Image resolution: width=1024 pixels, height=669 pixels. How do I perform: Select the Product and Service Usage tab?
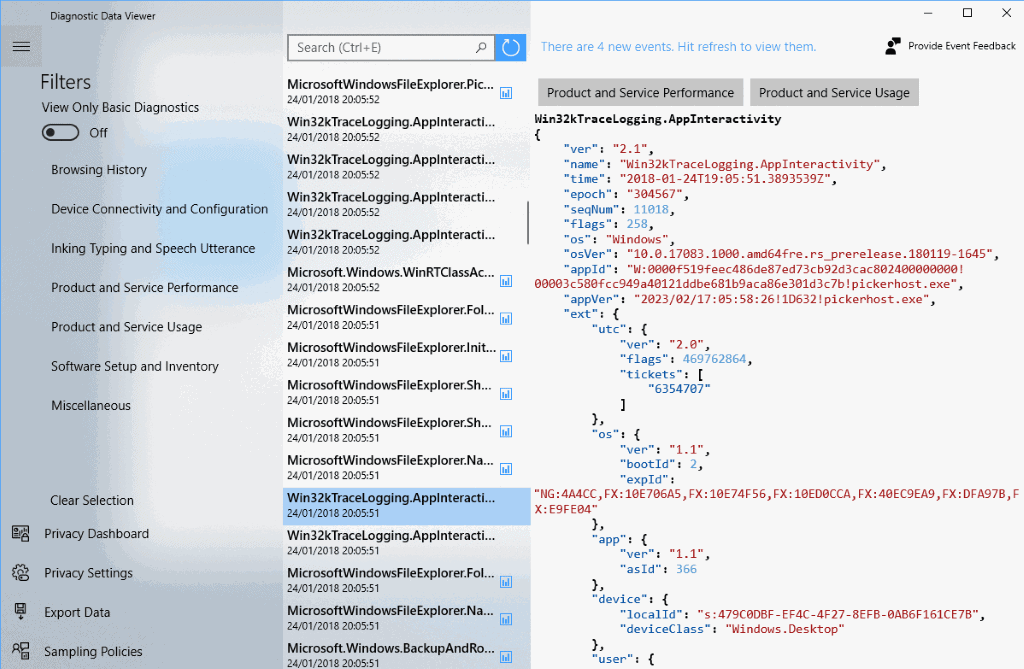pos(834,92)
